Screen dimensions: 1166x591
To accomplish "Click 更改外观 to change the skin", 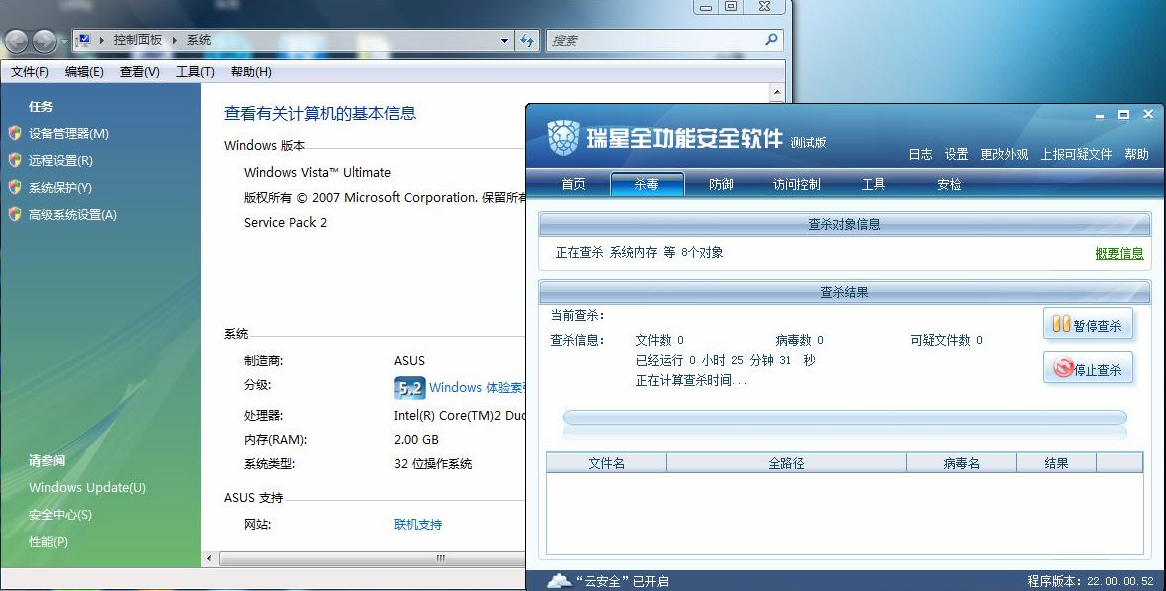I will (1005, 154).
